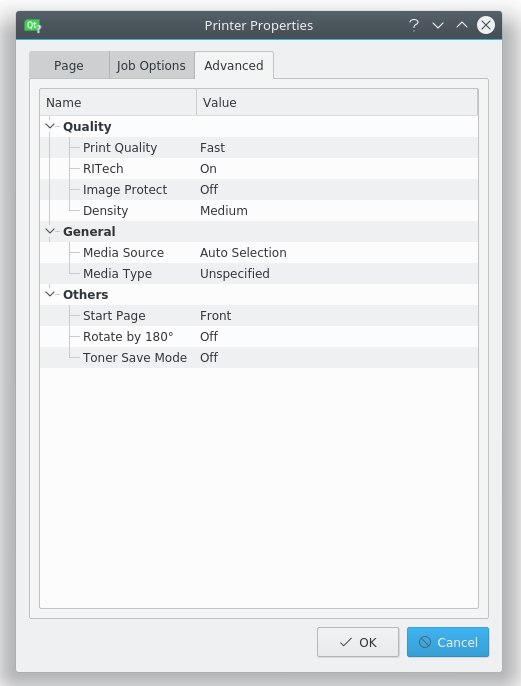Change the Toner Save Mode Off value
Image resolution: width=521 pixels, height=686 pixels.
point(209,357)
